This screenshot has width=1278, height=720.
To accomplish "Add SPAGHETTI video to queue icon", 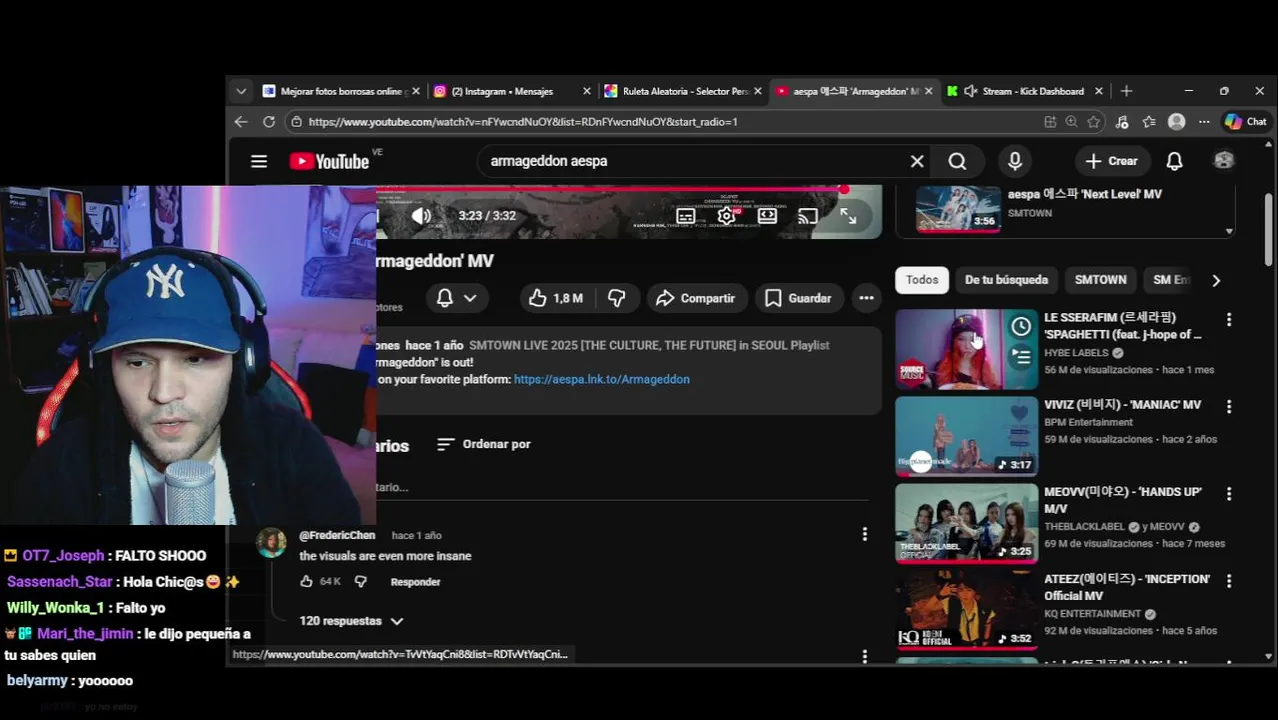I will click(x=1021, y=355).
